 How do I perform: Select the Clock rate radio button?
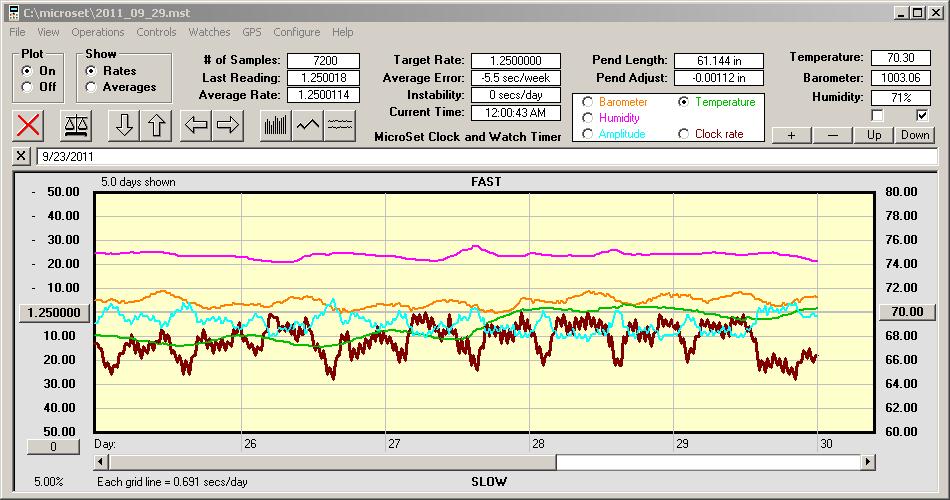pos(683,134)
